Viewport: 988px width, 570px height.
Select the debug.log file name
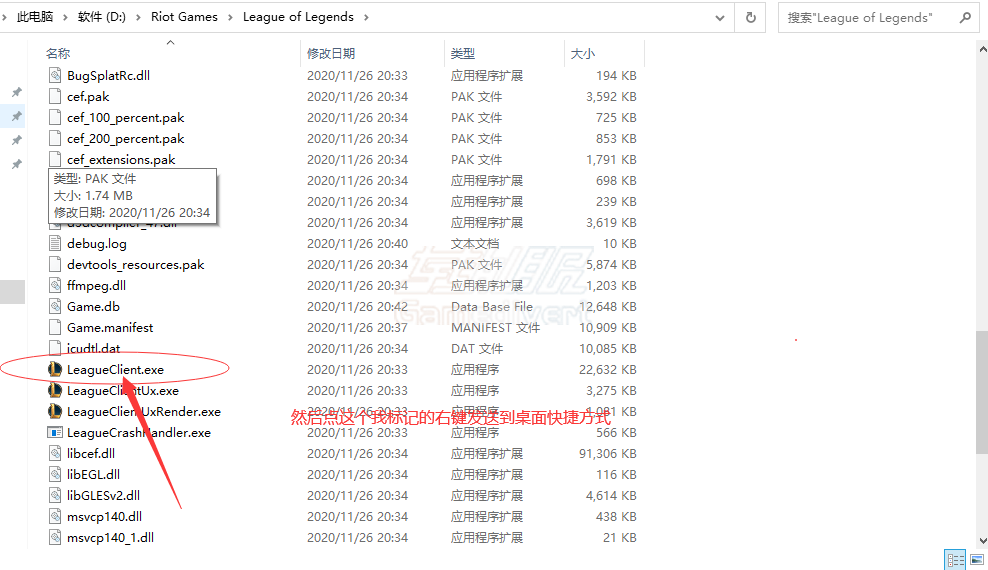(x=96, y=244)
